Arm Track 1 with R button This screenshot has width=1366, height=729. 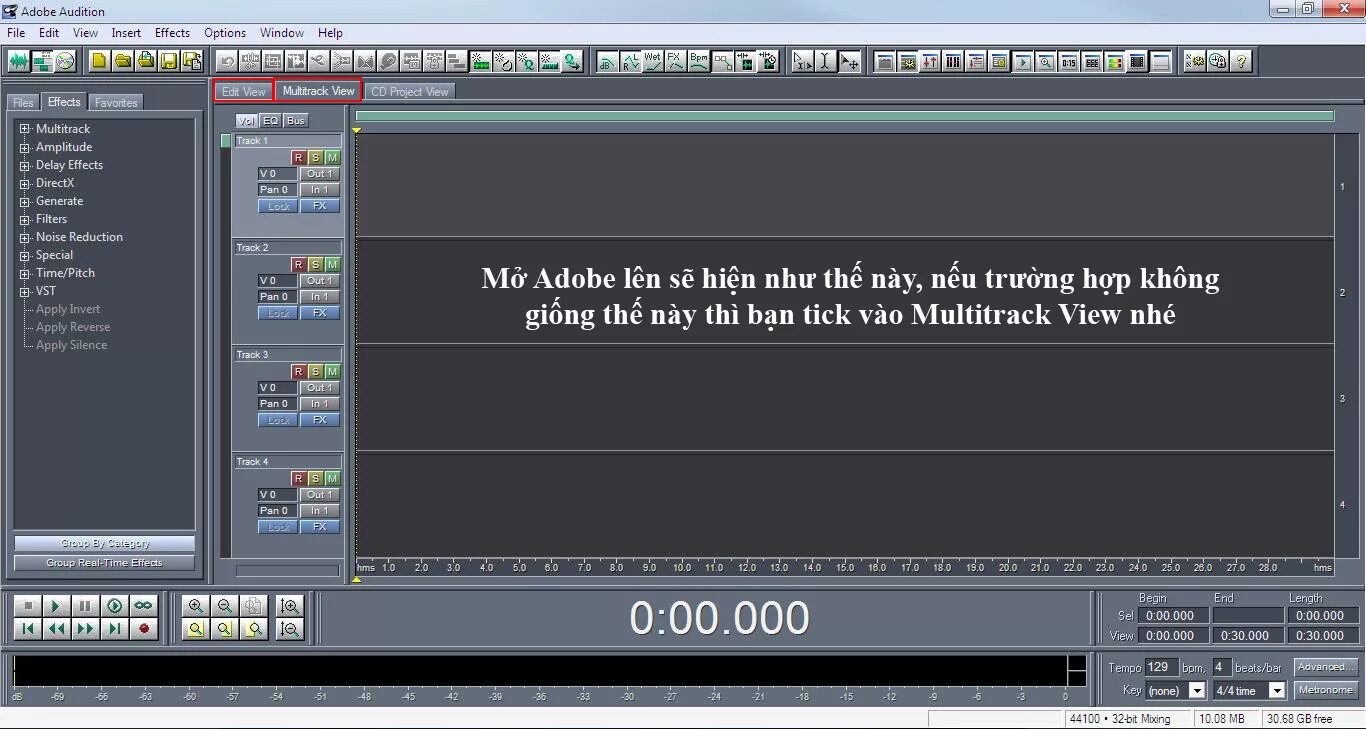tap(298, 158)
